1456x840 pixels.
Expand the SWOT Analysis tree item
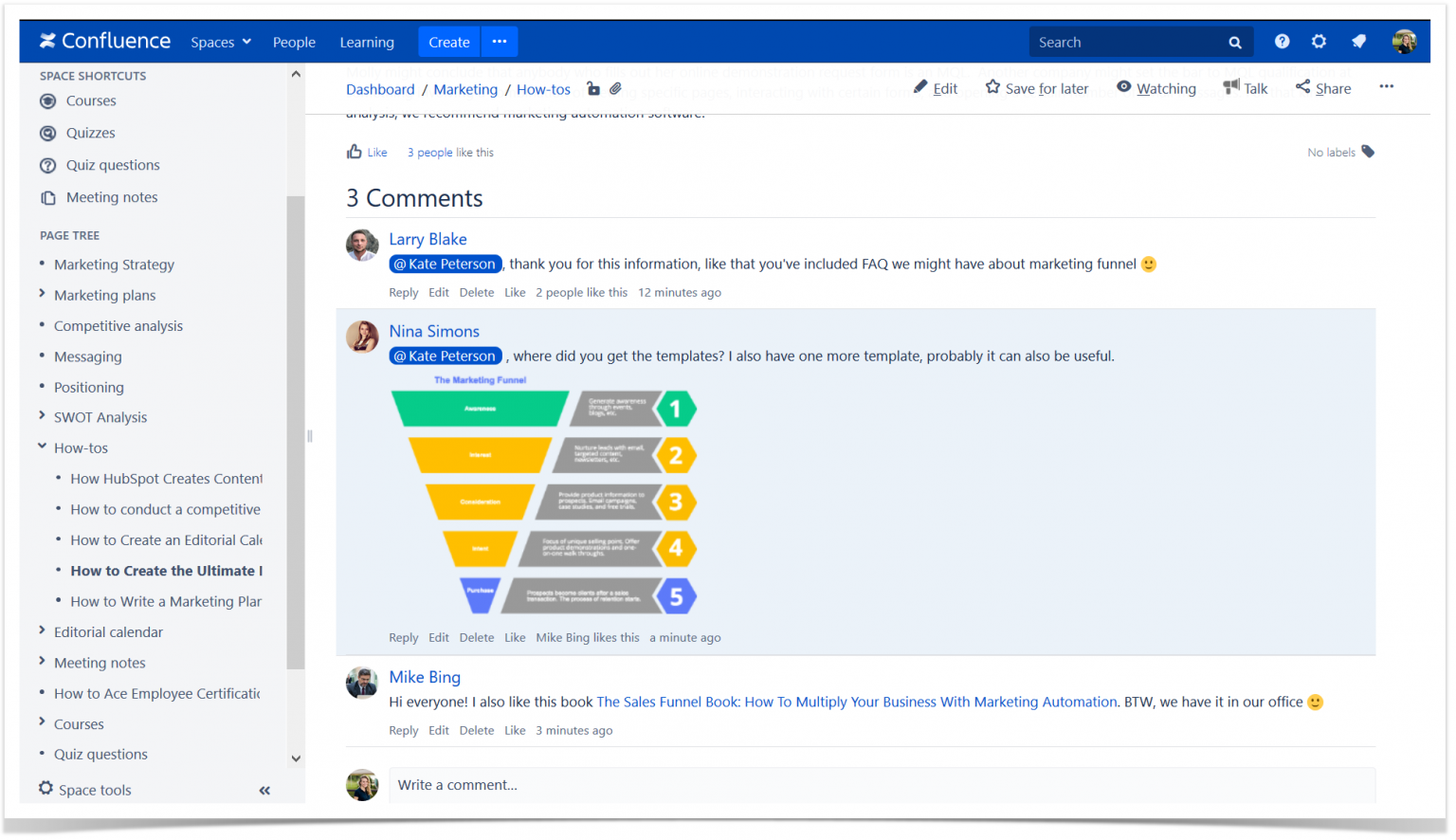[x=42, y=417]
